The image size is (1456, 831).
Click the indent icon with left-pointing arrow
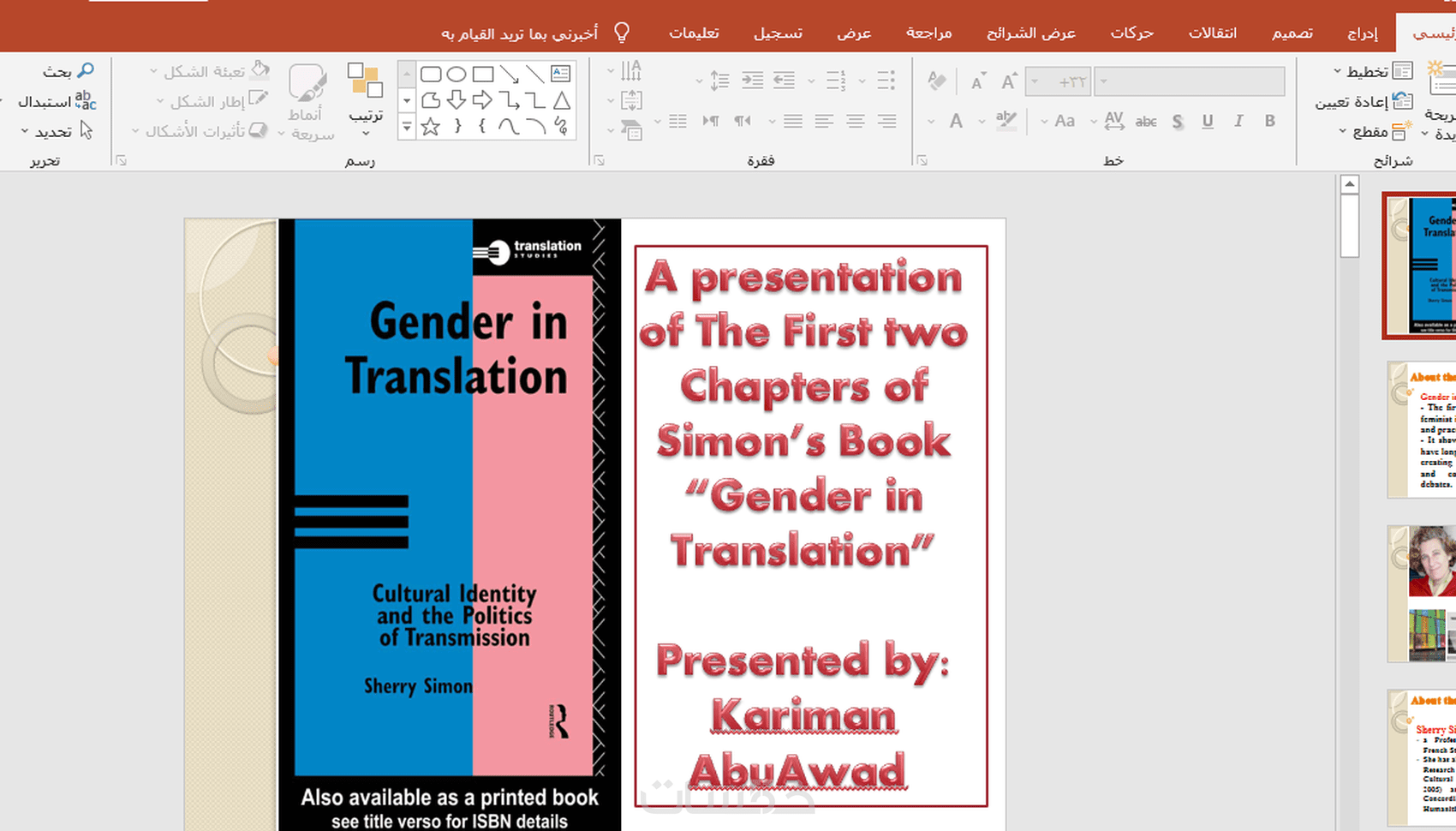tap(784, 81)
